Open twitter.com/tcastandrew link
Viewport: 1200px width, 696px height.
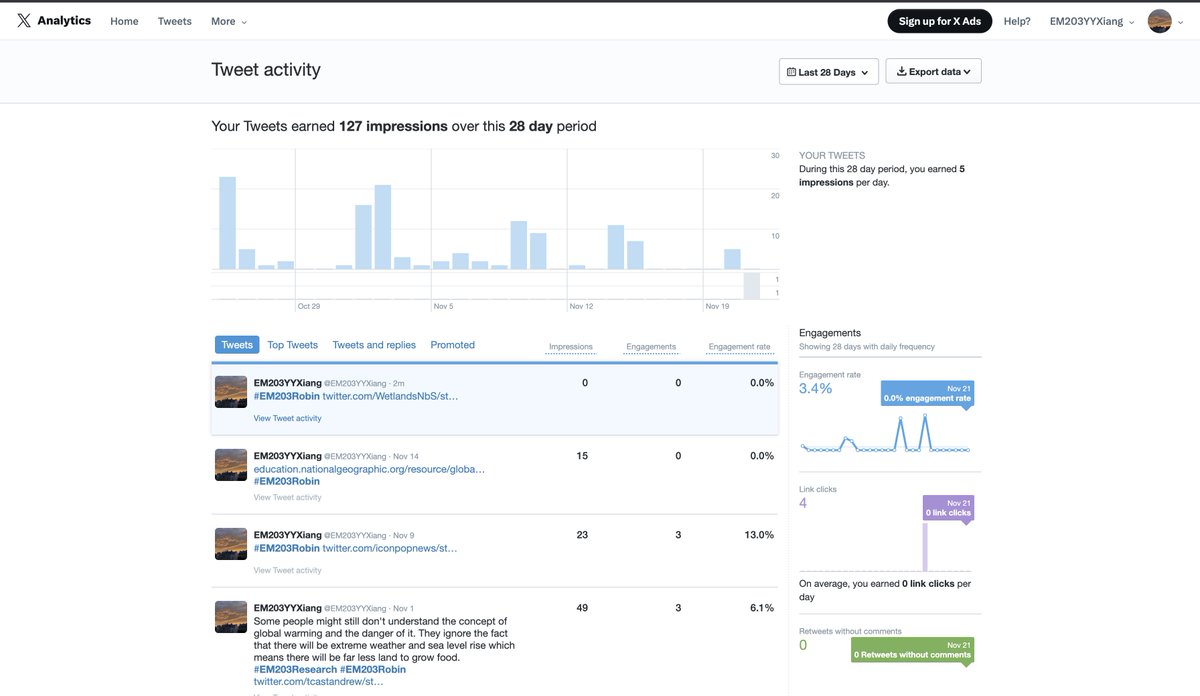point(318,681)
